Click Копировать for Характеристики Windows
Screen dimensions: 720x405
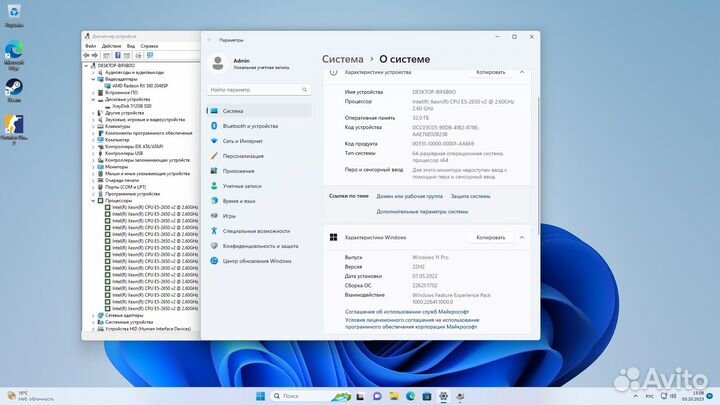(x=490, y=237)
